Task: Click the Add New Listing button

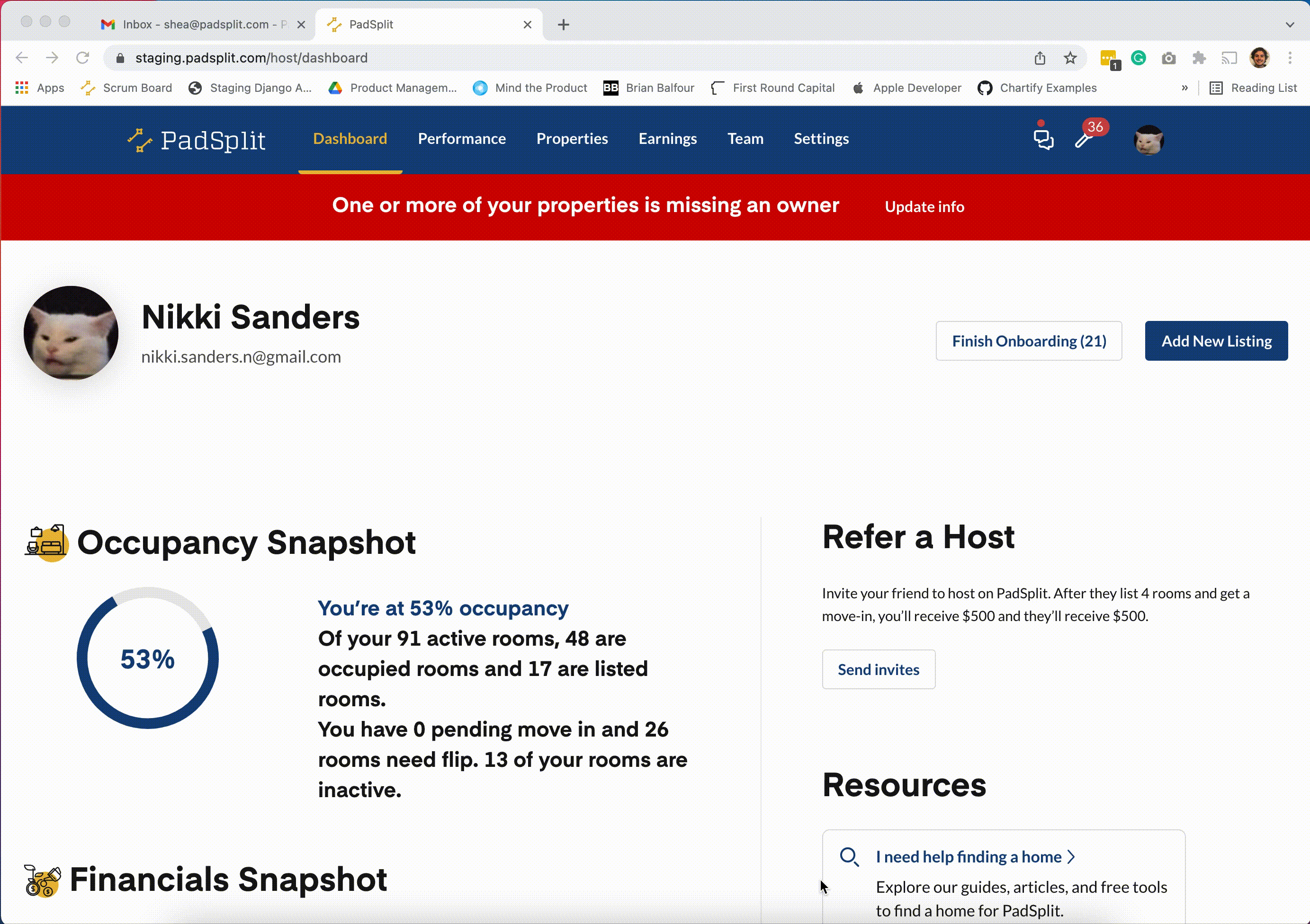Action: point(1217,341)
